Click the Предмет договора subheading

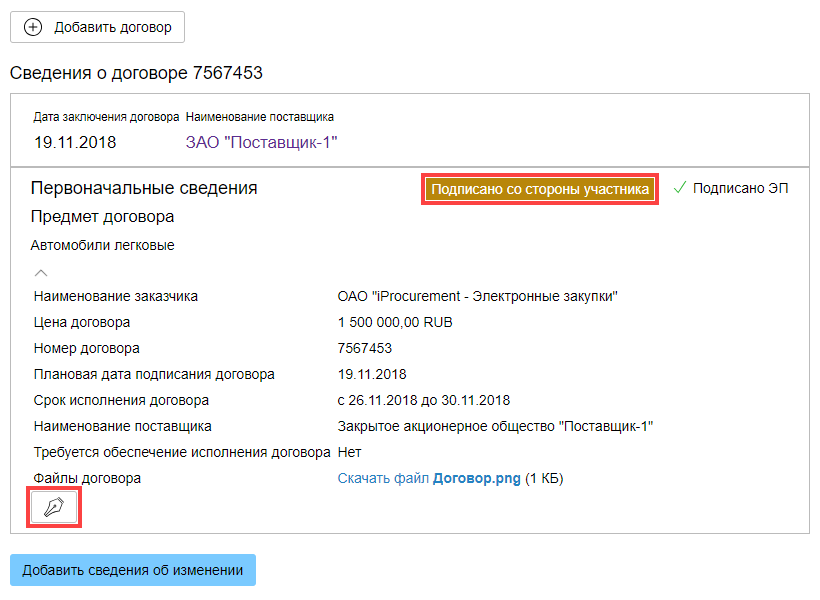coord(102,217)
